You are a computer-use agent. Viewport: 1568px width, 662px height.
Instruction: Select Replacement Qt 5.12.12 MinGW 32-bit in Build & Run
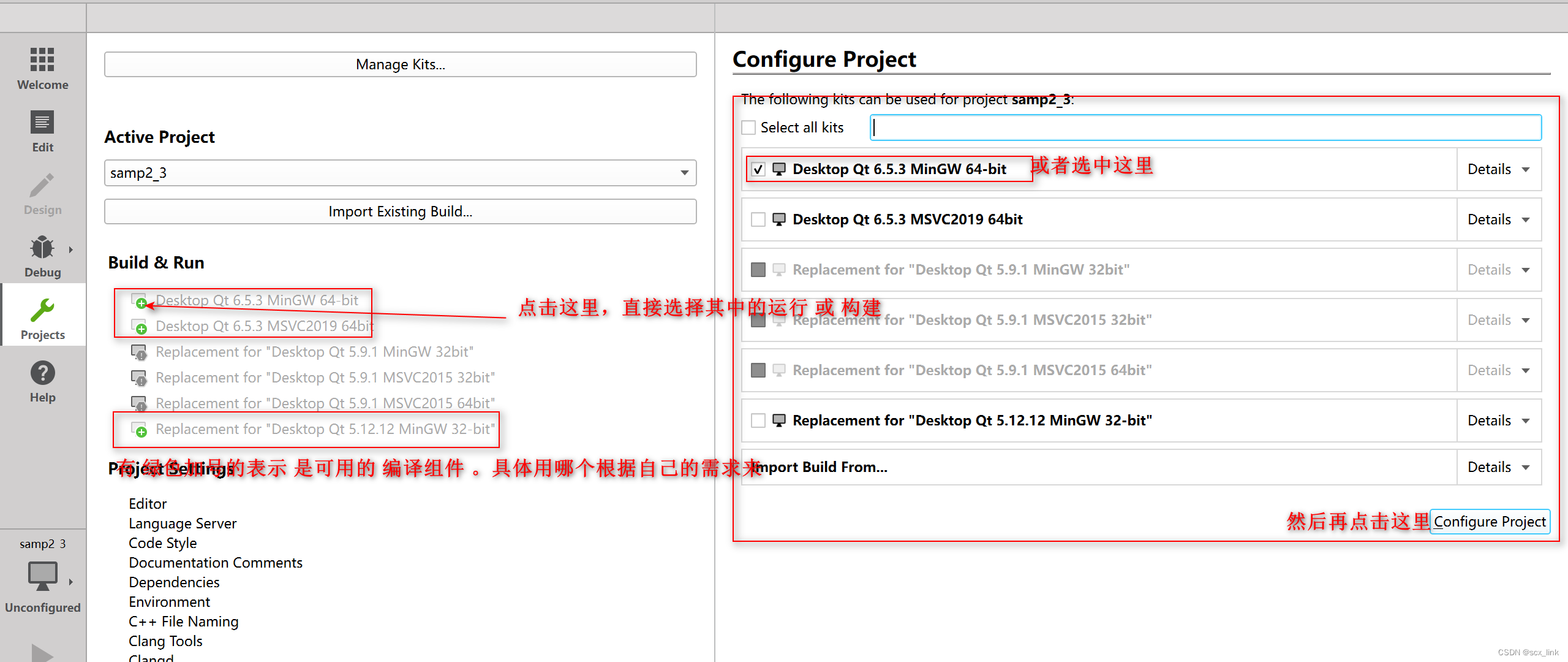click(325, 429)
